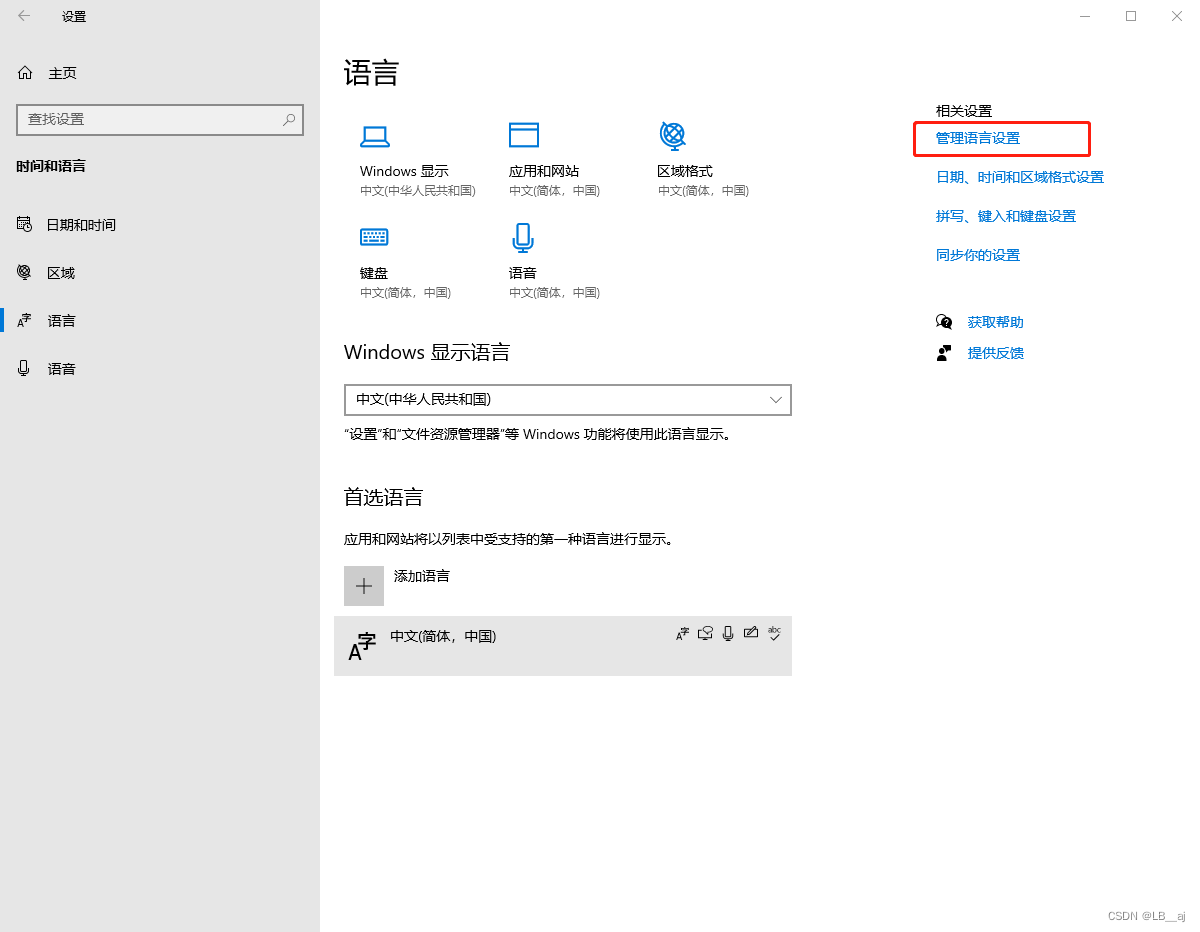
Task: Click the A字 icon beside 中文(简体，中国)
Action: (362, 646)
